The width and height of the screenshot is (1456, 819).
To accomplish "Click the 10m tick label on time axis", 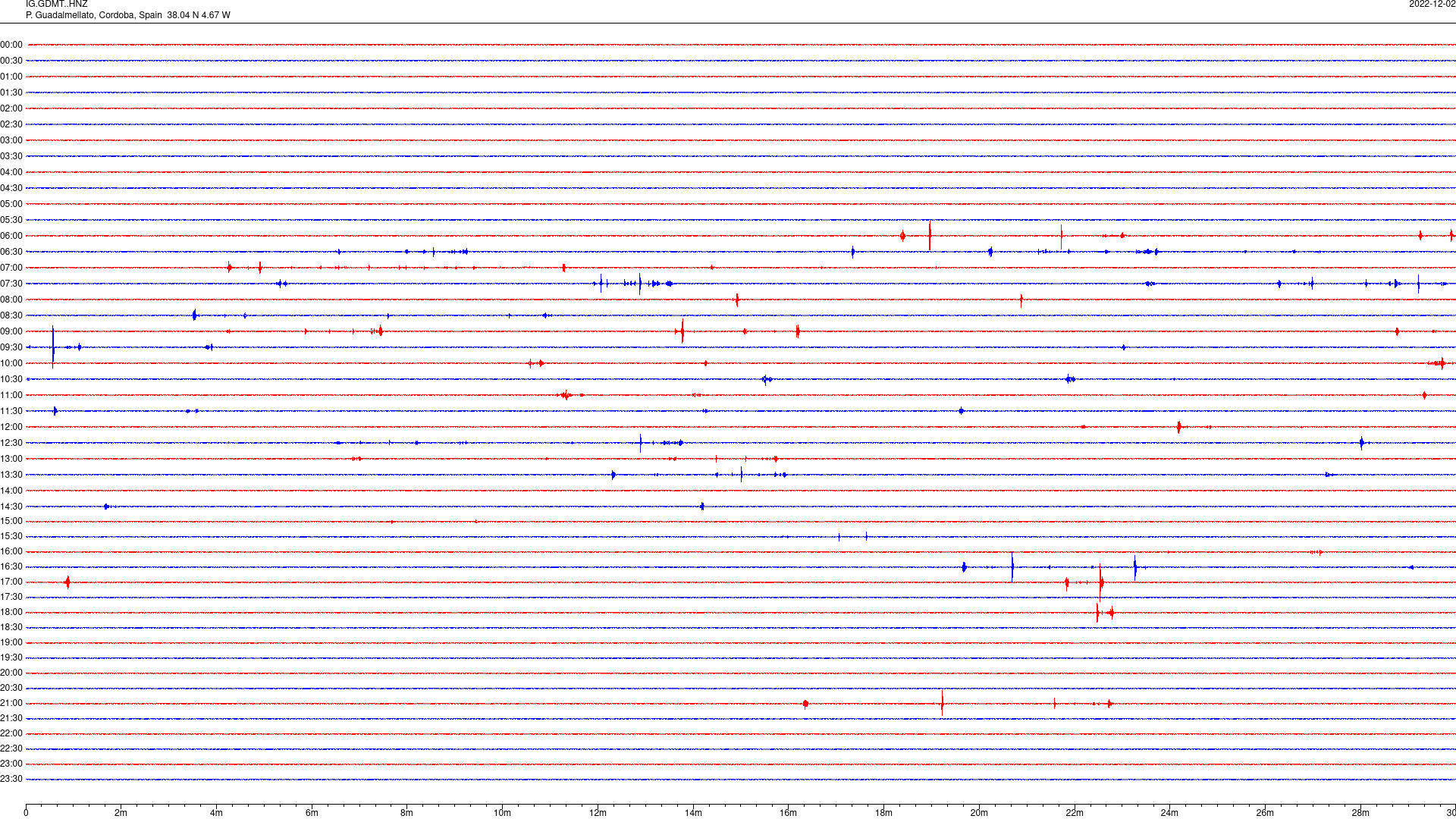I will (502, 813).
